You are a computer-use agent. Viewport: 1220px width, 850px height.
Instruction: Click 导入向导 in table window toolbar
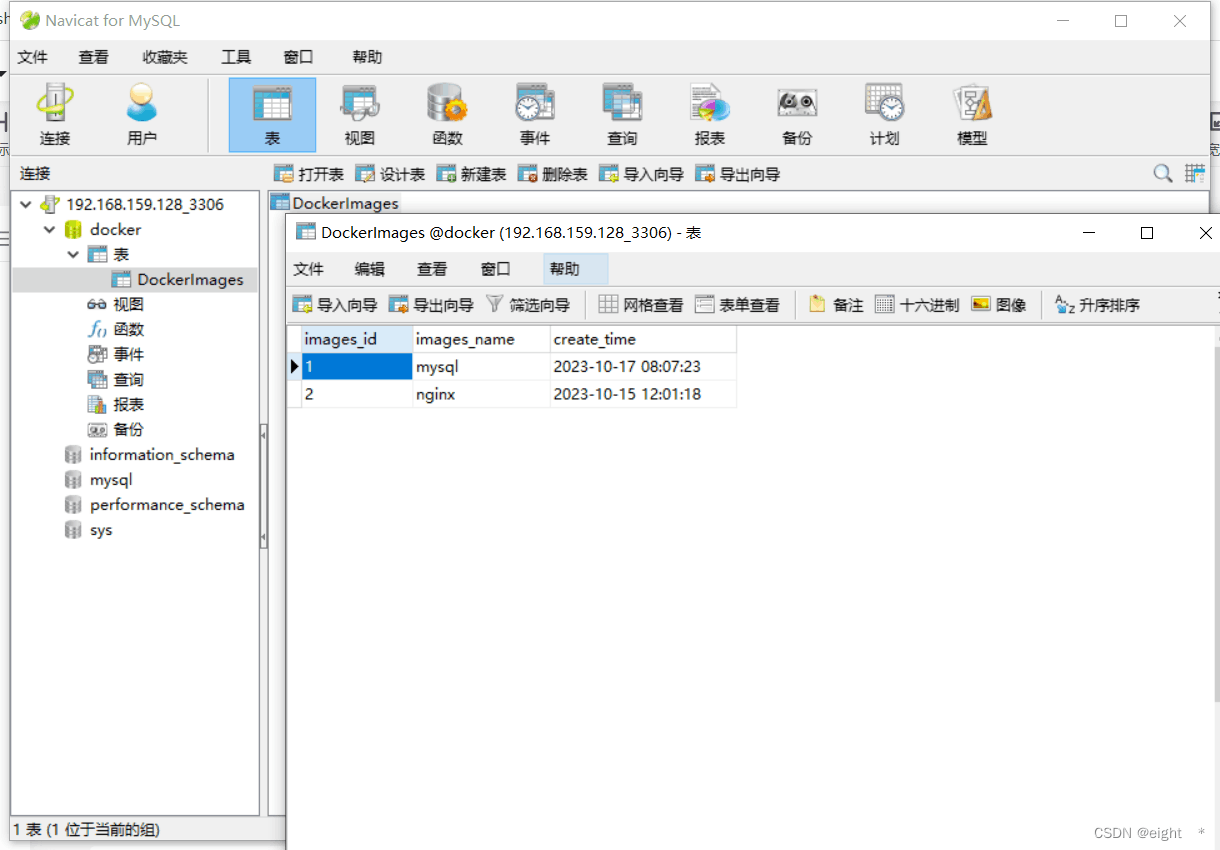334,304
